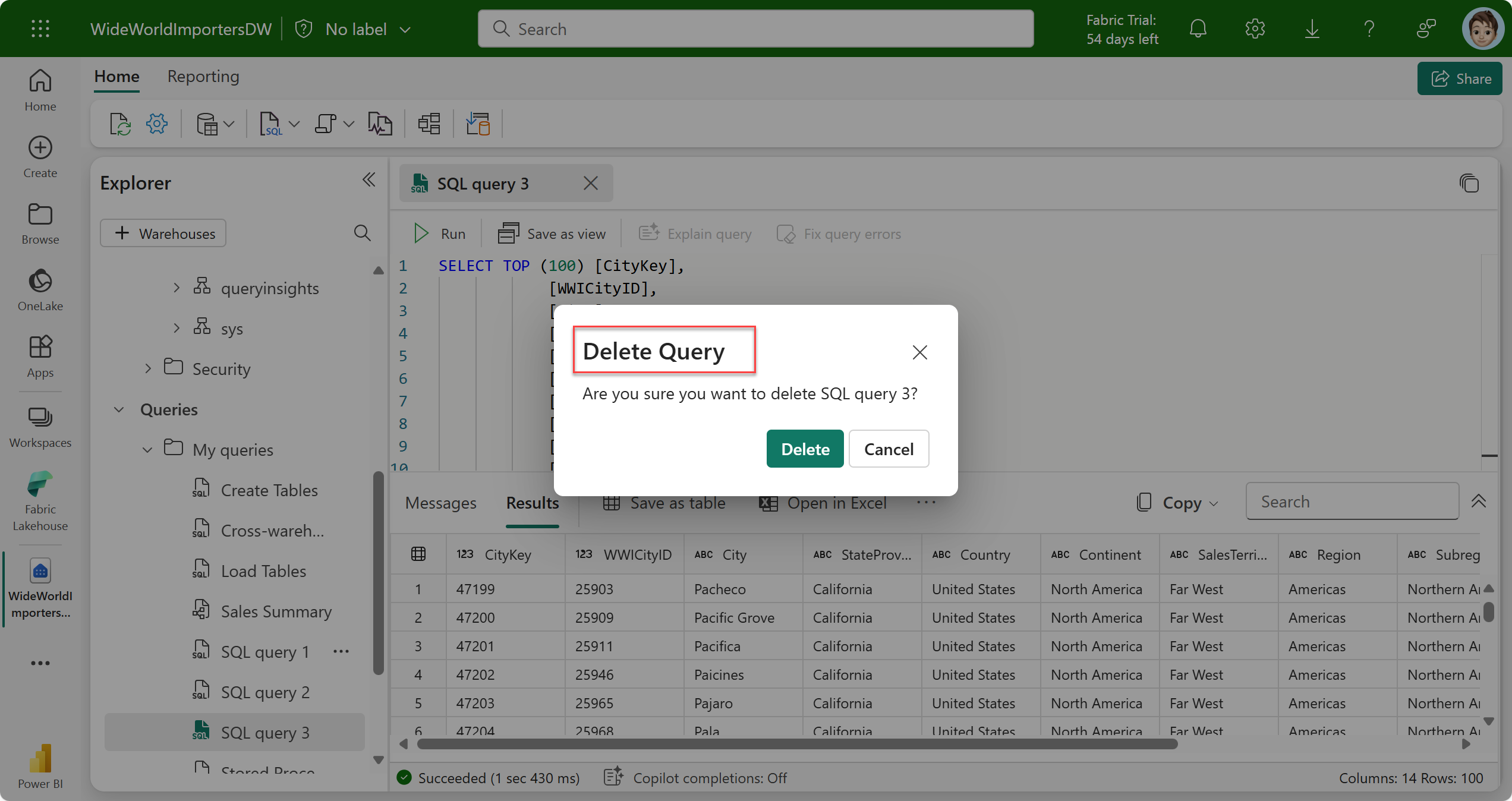Click the refresh icon in the toolbar

(120, 124)
